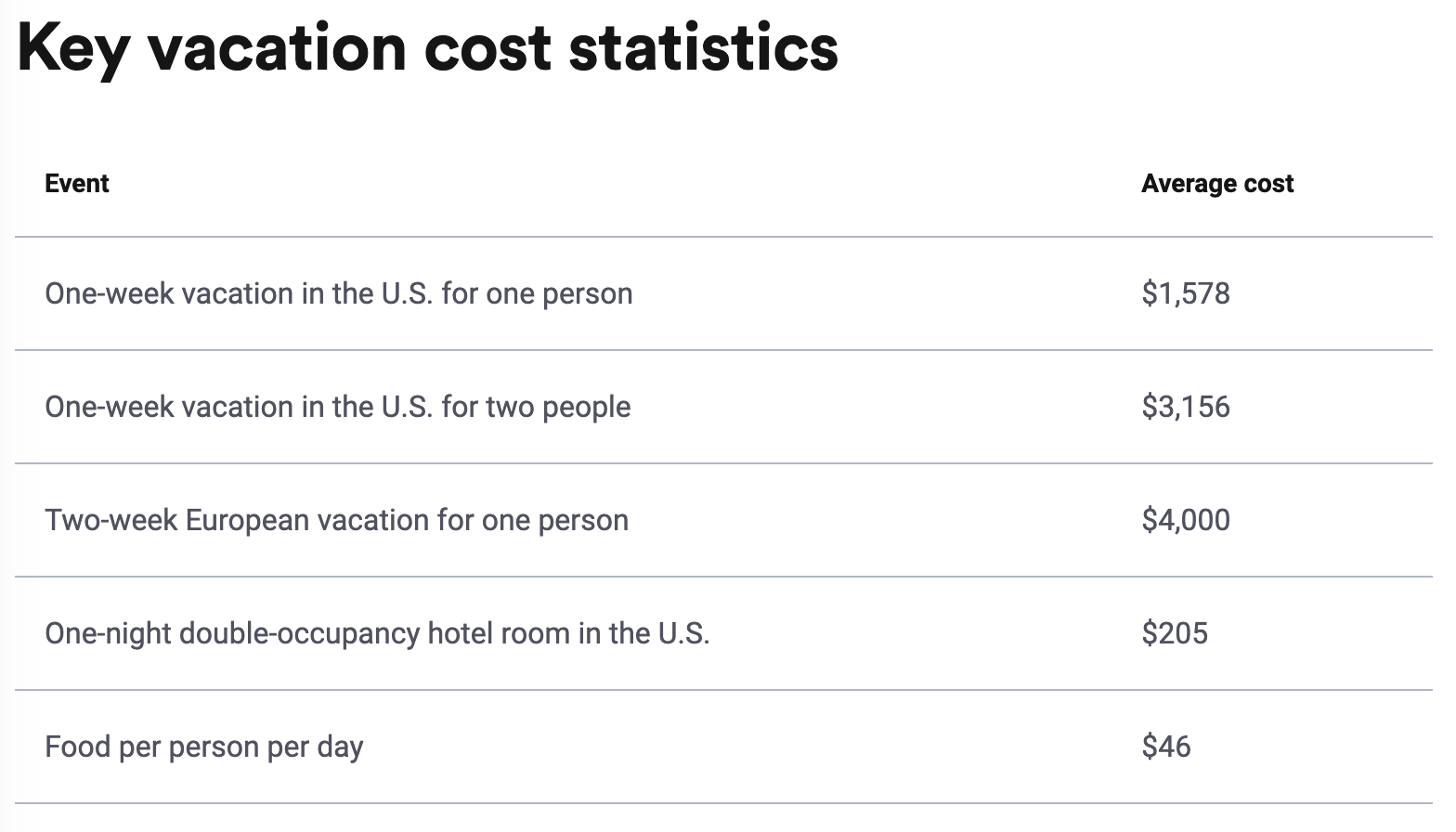Screen dimensions: 1456x832
Task: Click the $4,000 cost value
Action: (x=1186, y=520)
